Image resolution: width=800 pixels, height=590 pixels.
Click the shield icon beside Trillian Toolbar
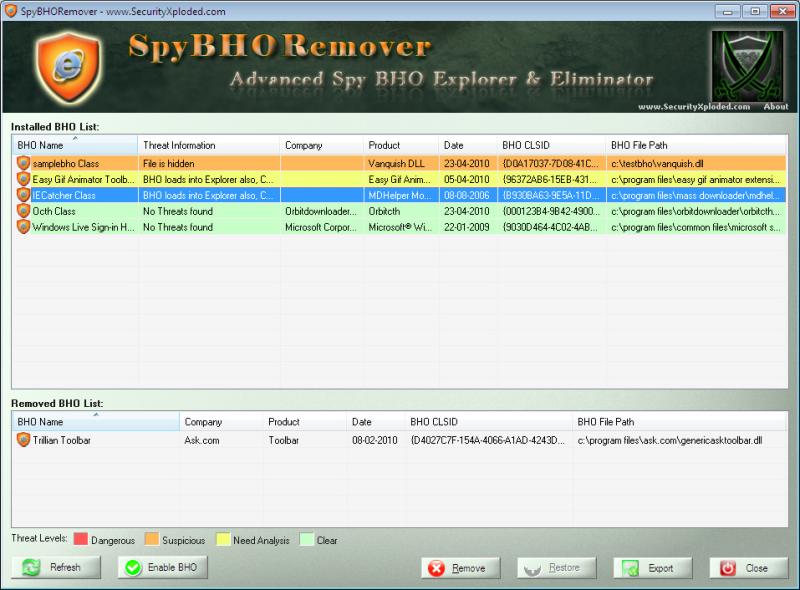tap(23, 440)
